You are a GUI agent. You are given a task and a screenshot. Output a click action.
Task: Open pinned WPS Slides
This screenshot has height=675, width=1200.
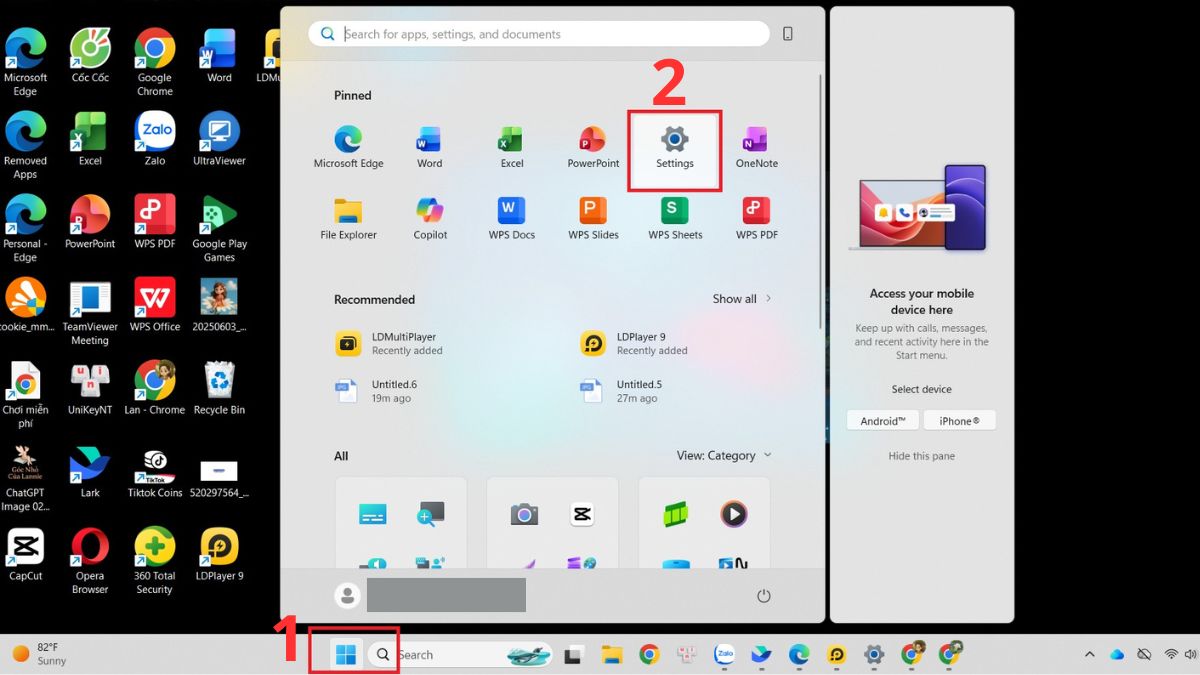[593, 219]
